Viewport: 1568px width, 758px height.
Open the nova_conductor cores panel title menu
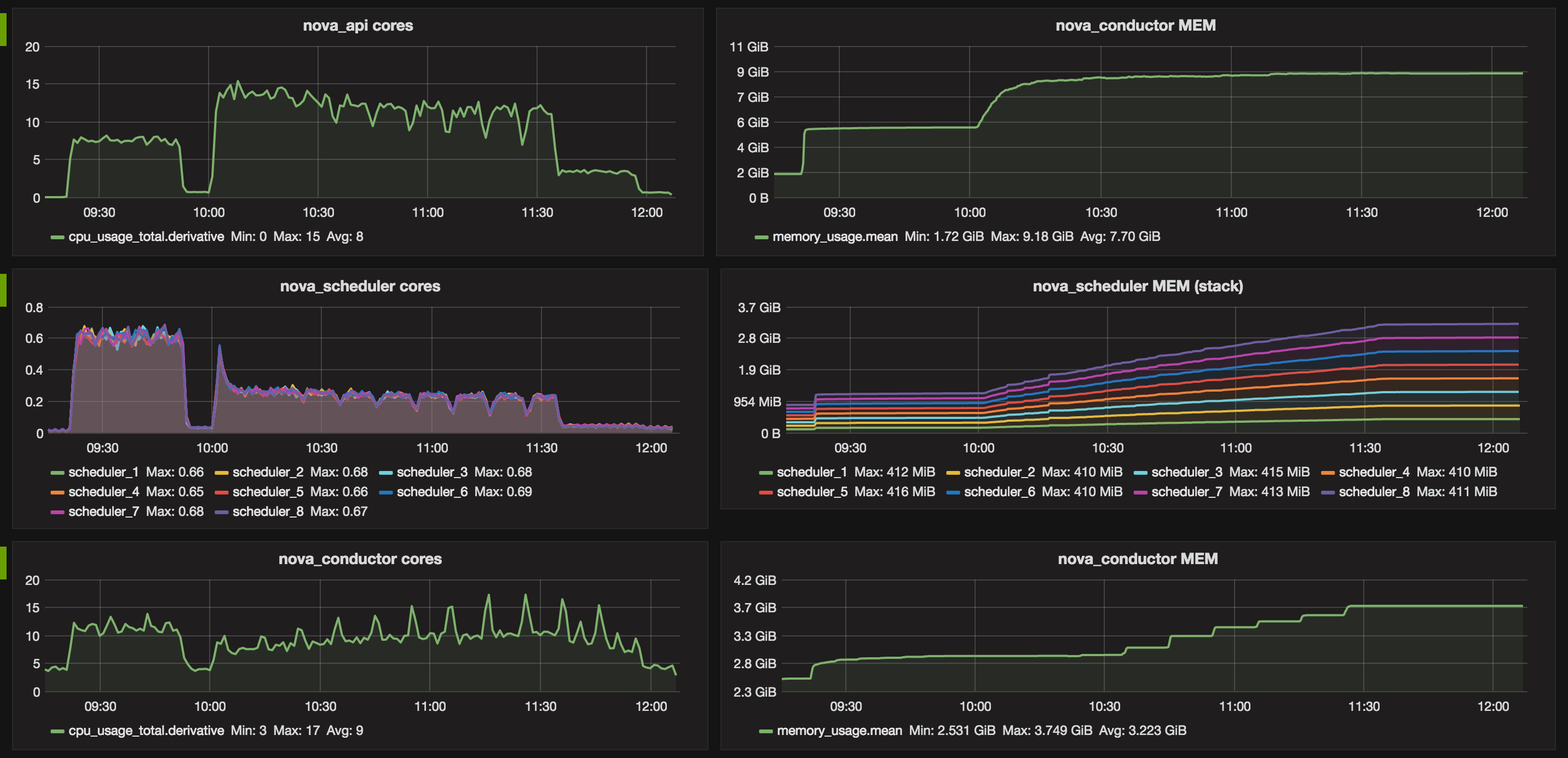[360, 559]
